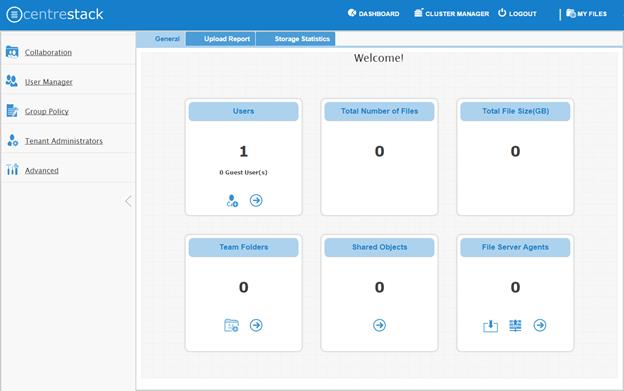The width and height of the screenshot is (624, 391).
Task: Click the Users card header
Action: [x=244, y=111]
